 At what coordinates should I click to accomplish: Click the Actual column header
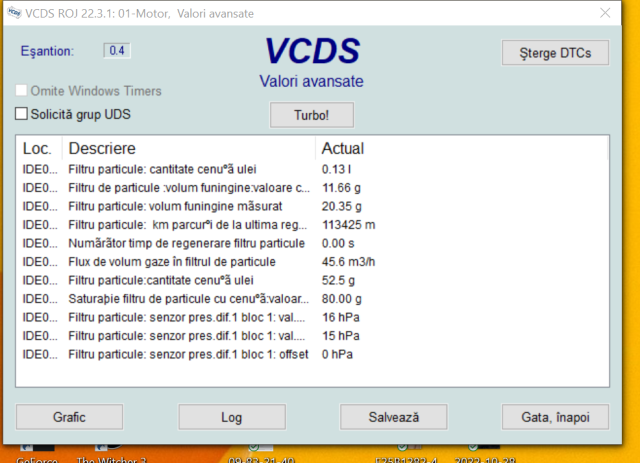point(342,149)
